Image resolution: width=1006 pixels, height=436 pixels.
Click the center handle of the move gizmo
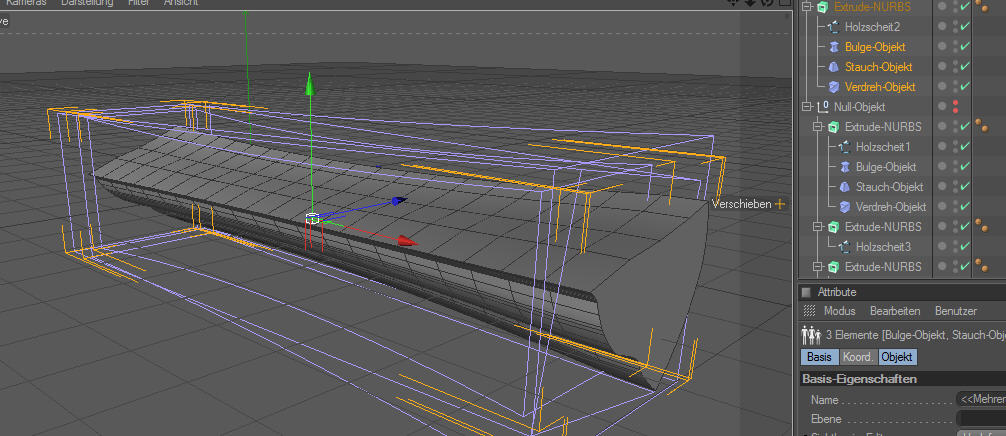(312, 219)
